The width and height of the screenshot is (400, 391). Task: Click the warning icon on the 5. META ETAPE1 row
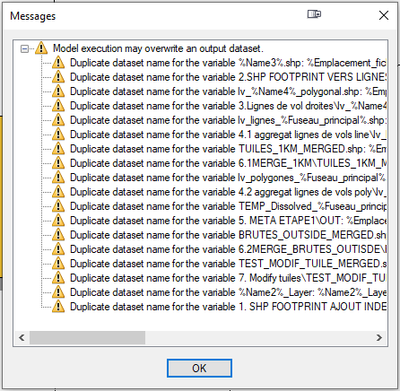click(58, 220)
